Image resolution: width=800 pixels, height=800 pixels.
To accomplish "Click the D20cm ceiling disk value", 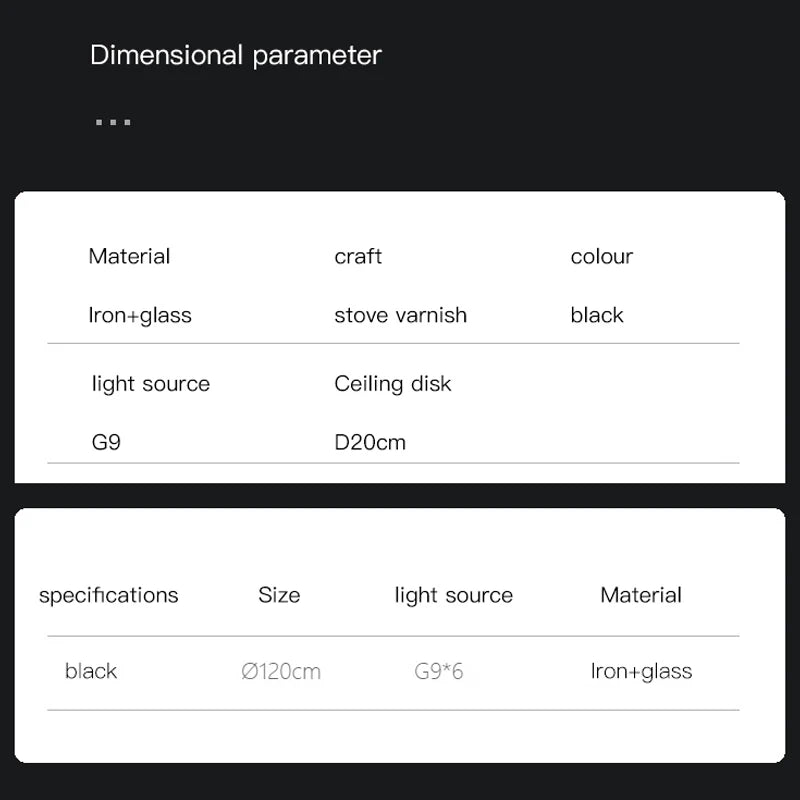I will (370, 442).
